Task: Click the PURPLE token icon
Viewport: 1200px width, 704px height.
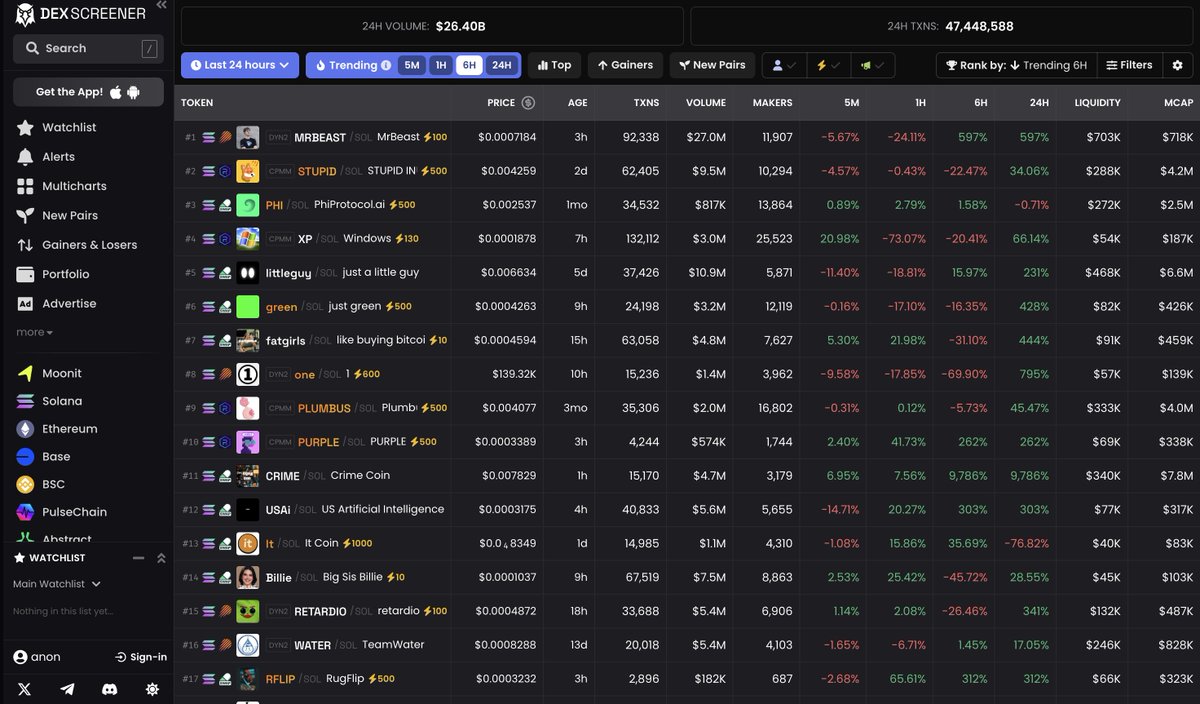Action: [248, 442]
